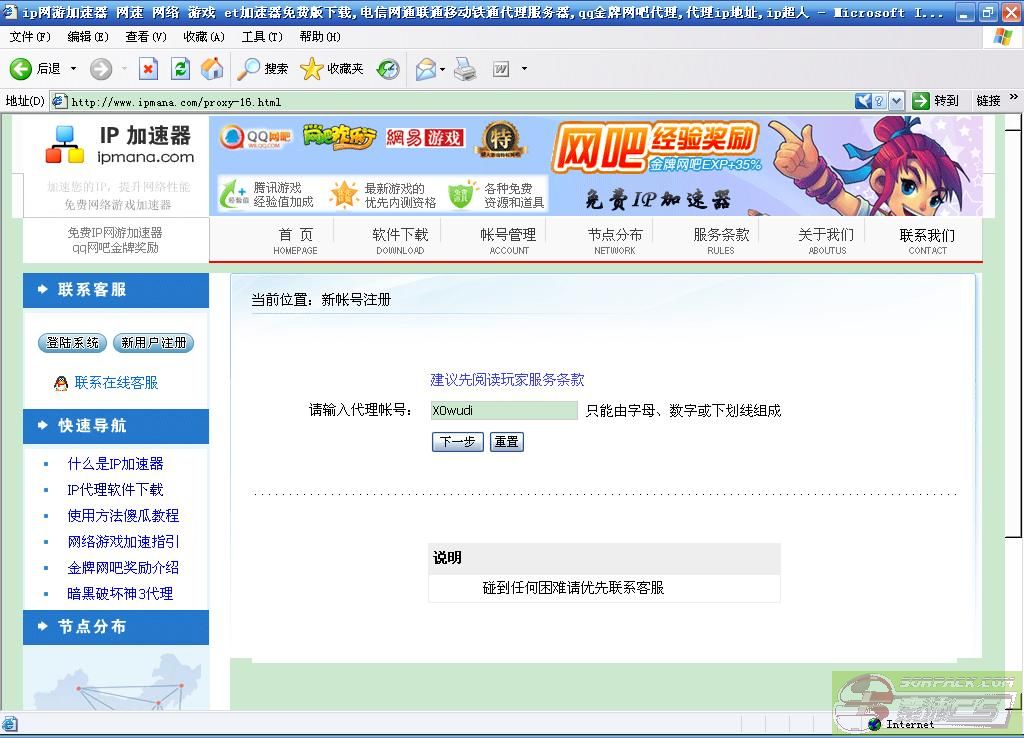Screen dimensions: 1024x738
Task: Click the 下一步 next step button
Action: (x=457, y=441)
